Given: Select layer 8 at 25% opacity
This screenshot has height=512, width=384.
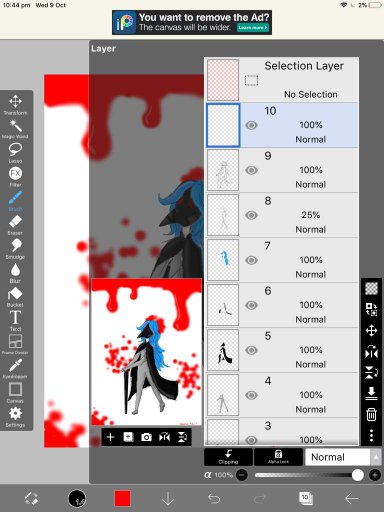Looking at the screenshot, I should 282,215.
